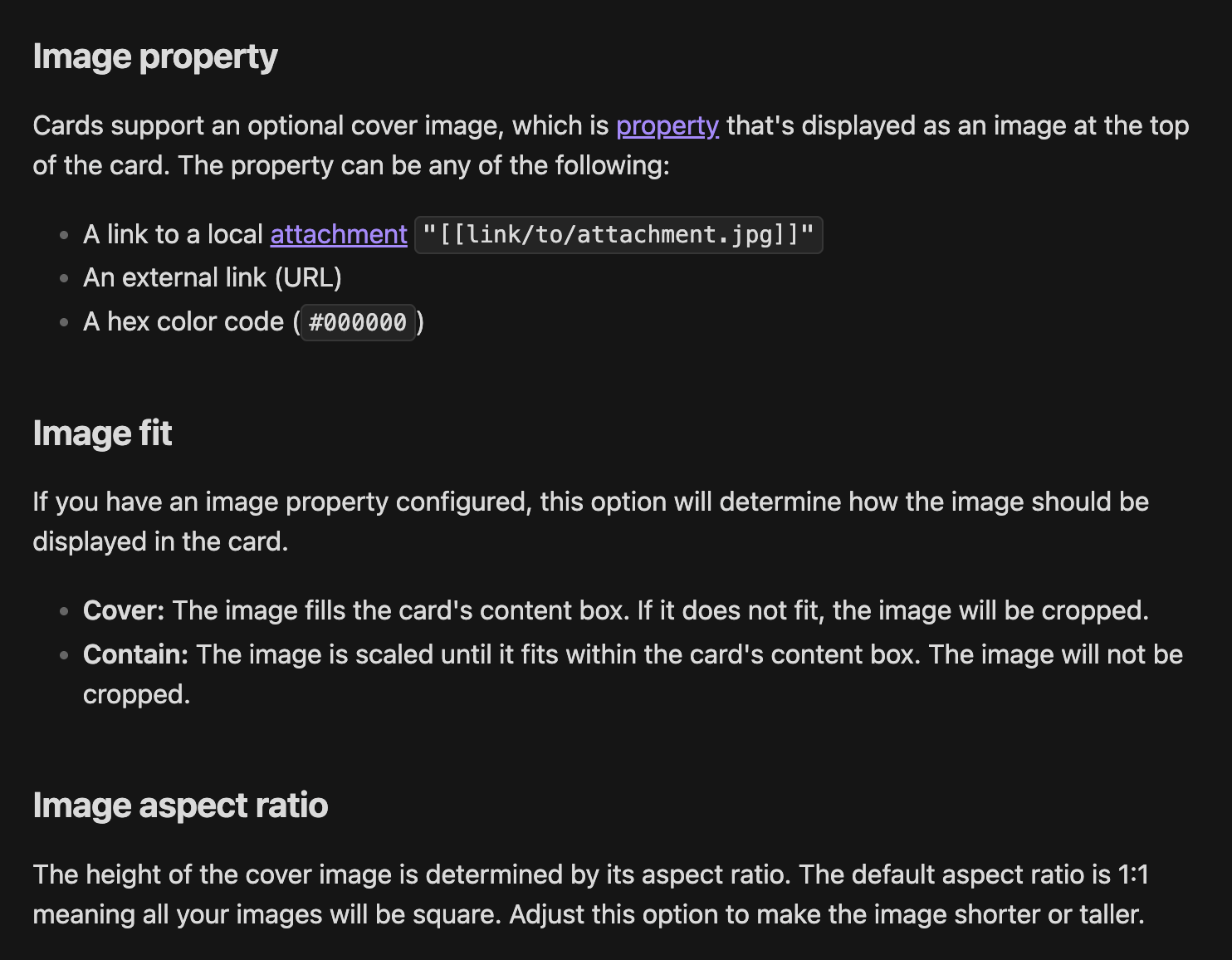Follow the "attachment" link
The width and height of the screenshot is (1232, 960).
point(339,234)
